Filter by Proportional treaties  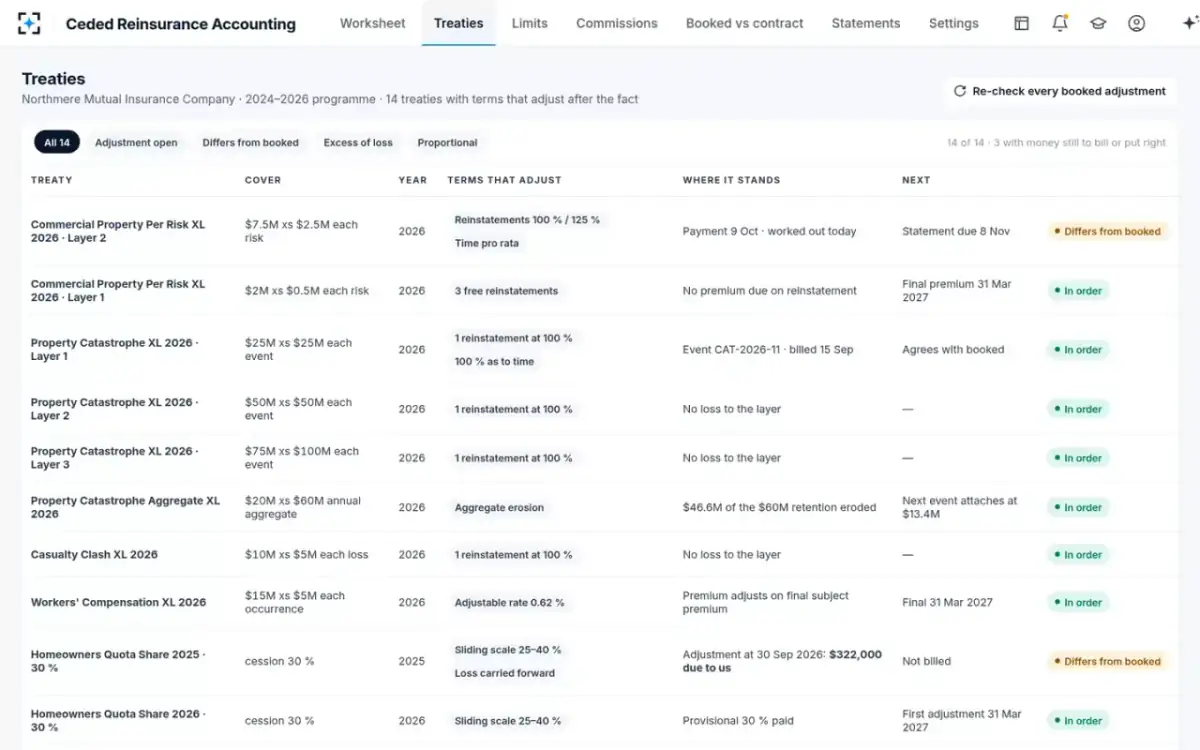point(447,142)
